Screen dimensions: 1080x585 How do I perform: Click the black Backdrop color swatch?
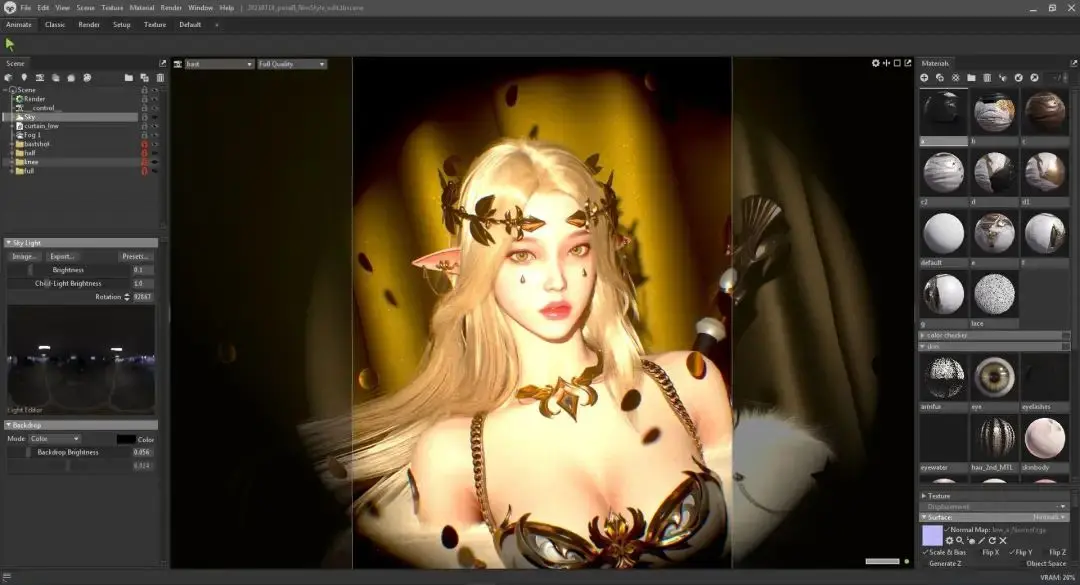tap(125, 439)
